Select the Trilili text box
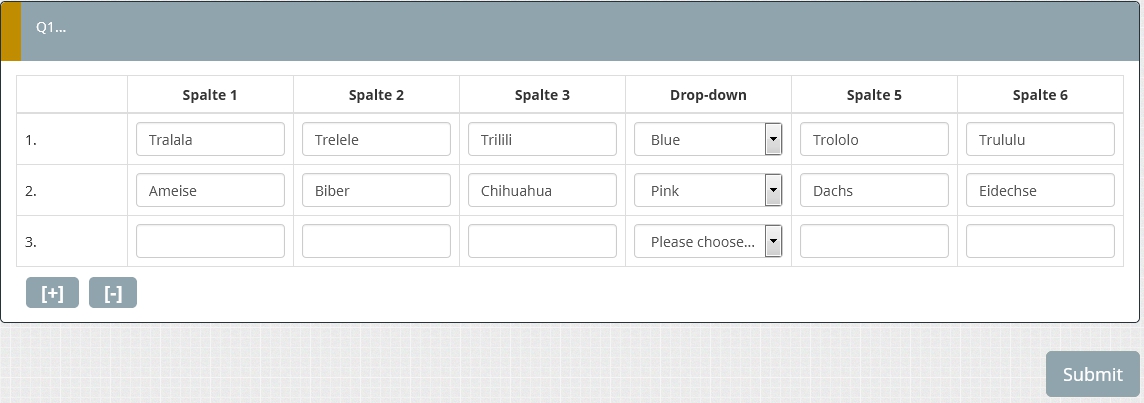1144x403 pixels. (542, 140)
